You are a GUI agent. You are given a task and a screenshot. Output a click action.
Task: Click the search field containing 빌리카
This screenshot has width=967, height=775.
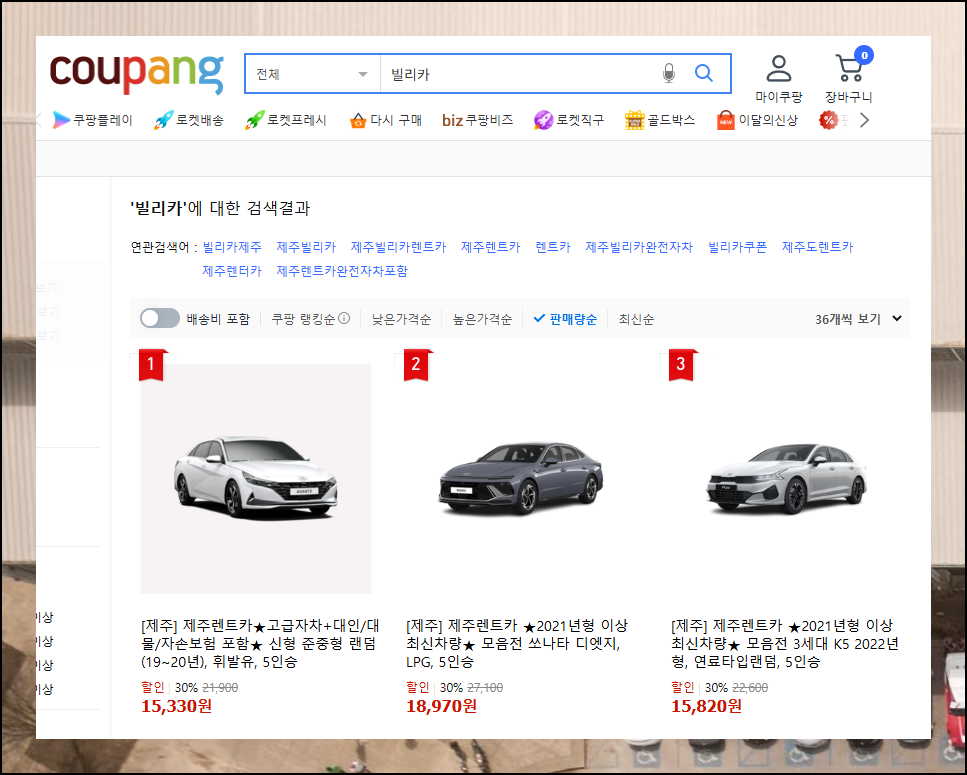518,73
